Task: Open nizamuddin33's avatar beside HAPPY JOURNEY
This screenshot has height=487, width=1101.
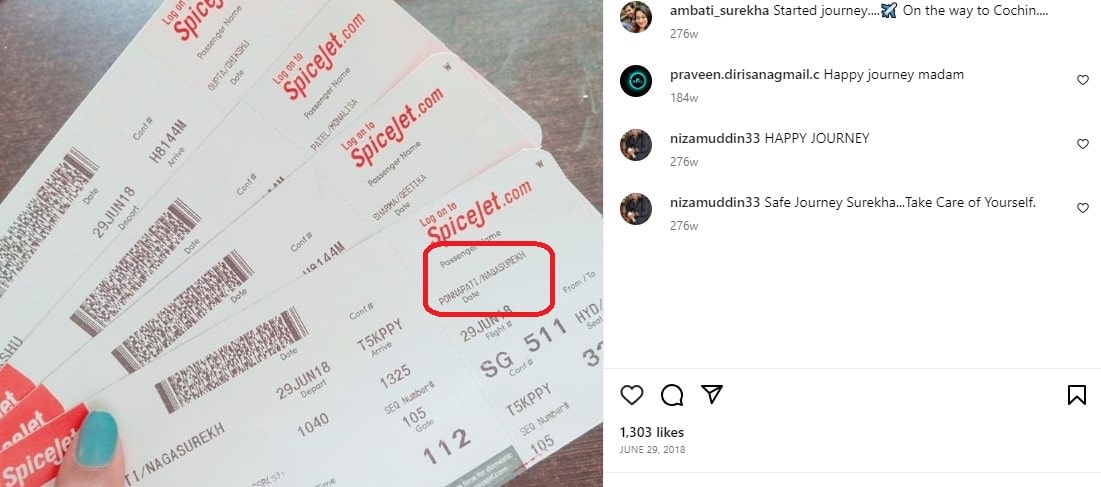Action: pos(635,145)
